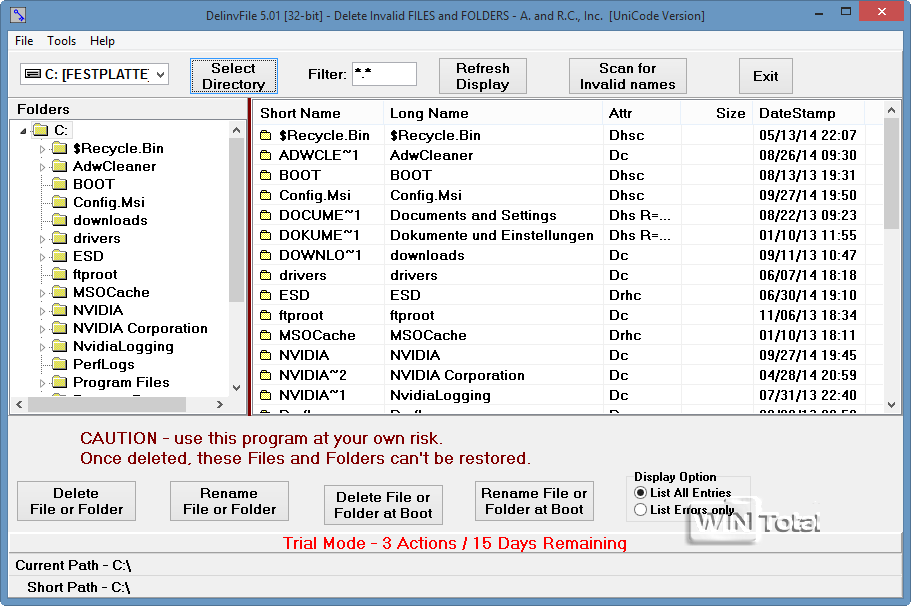Open the File menu
The height and width of the screenshot is (606, 911).
click(24, 41)
